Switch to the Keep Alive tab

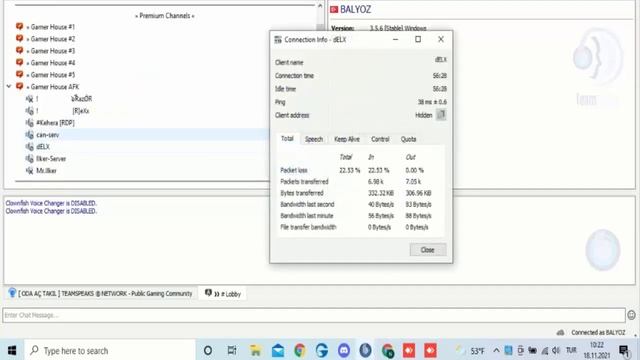pos(347,139)
